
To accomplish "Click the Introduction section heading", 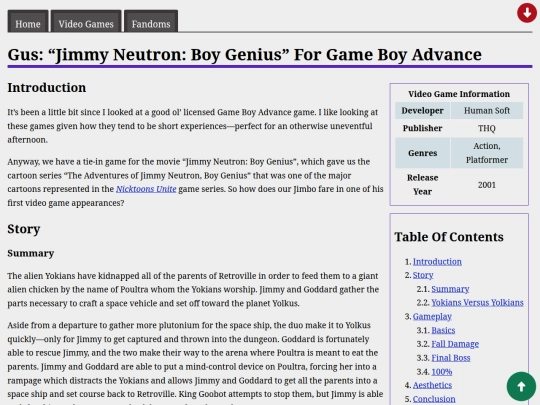I will coord(47,87).
